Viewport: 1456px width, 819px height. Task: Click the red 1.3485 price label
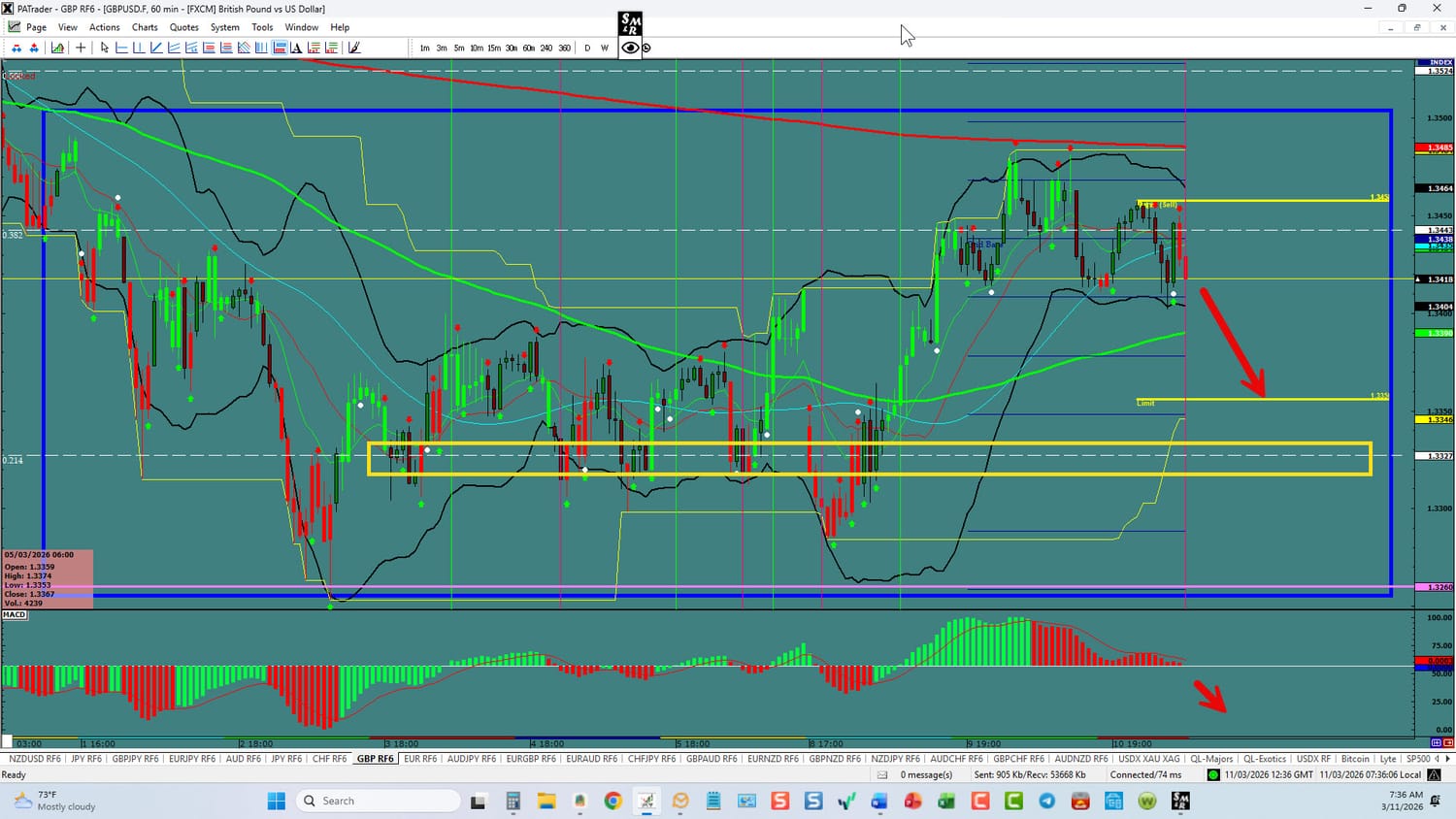point(1439,148)
